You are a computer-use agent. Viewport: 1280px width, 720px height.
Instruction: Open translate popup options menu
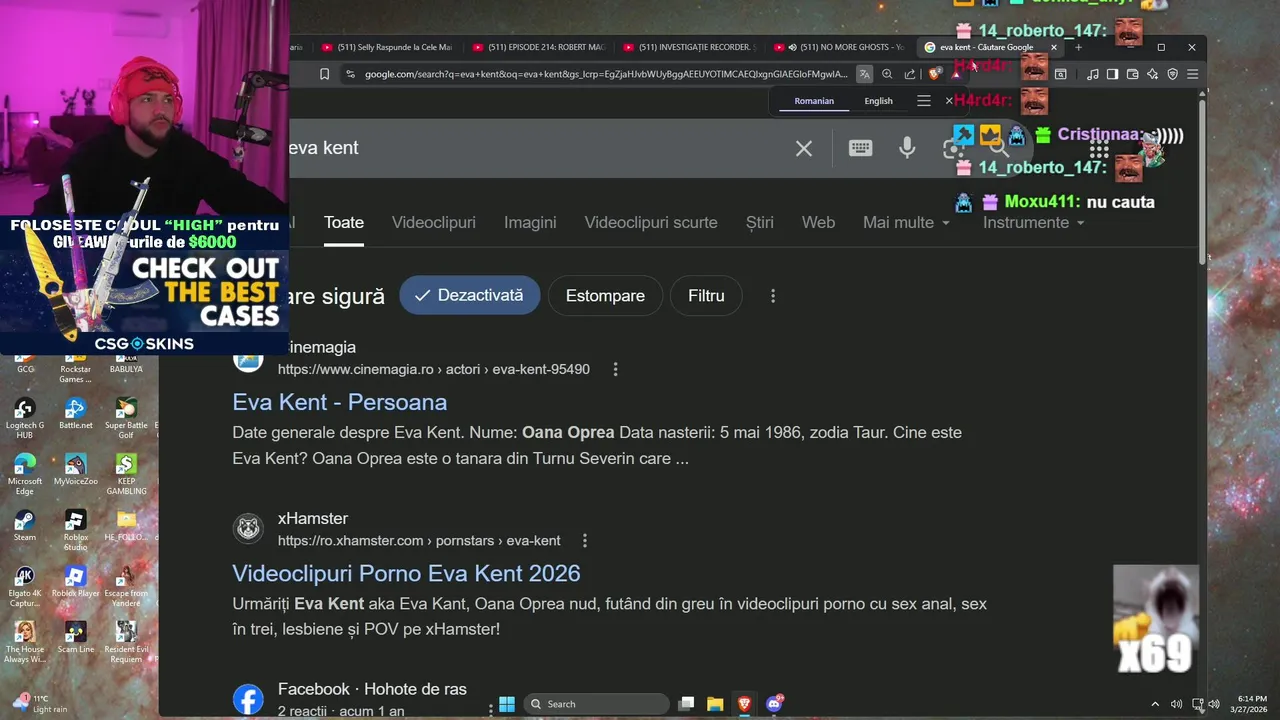tap(924, 101)
